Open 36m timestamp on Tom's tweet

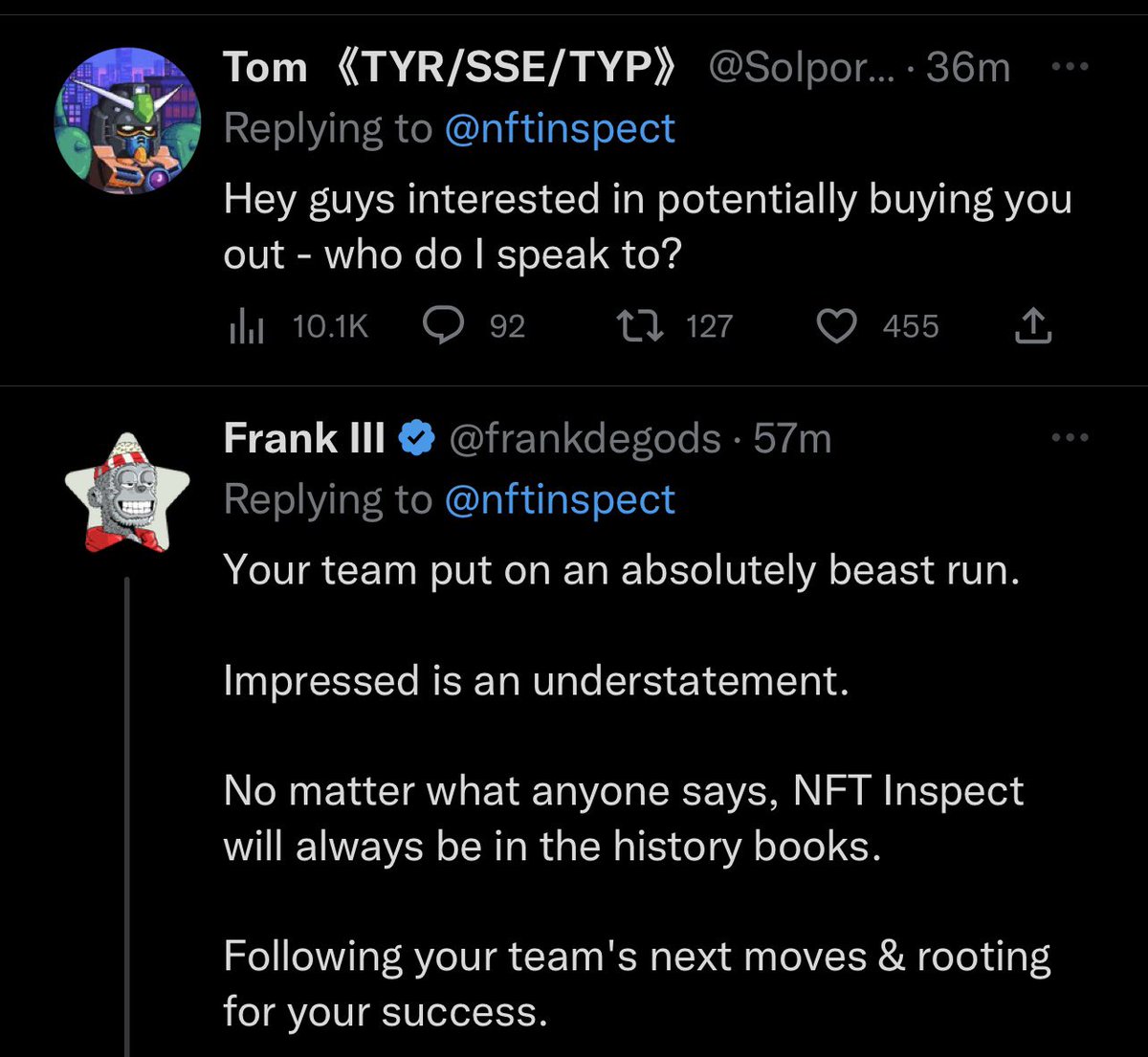(968, 68)
